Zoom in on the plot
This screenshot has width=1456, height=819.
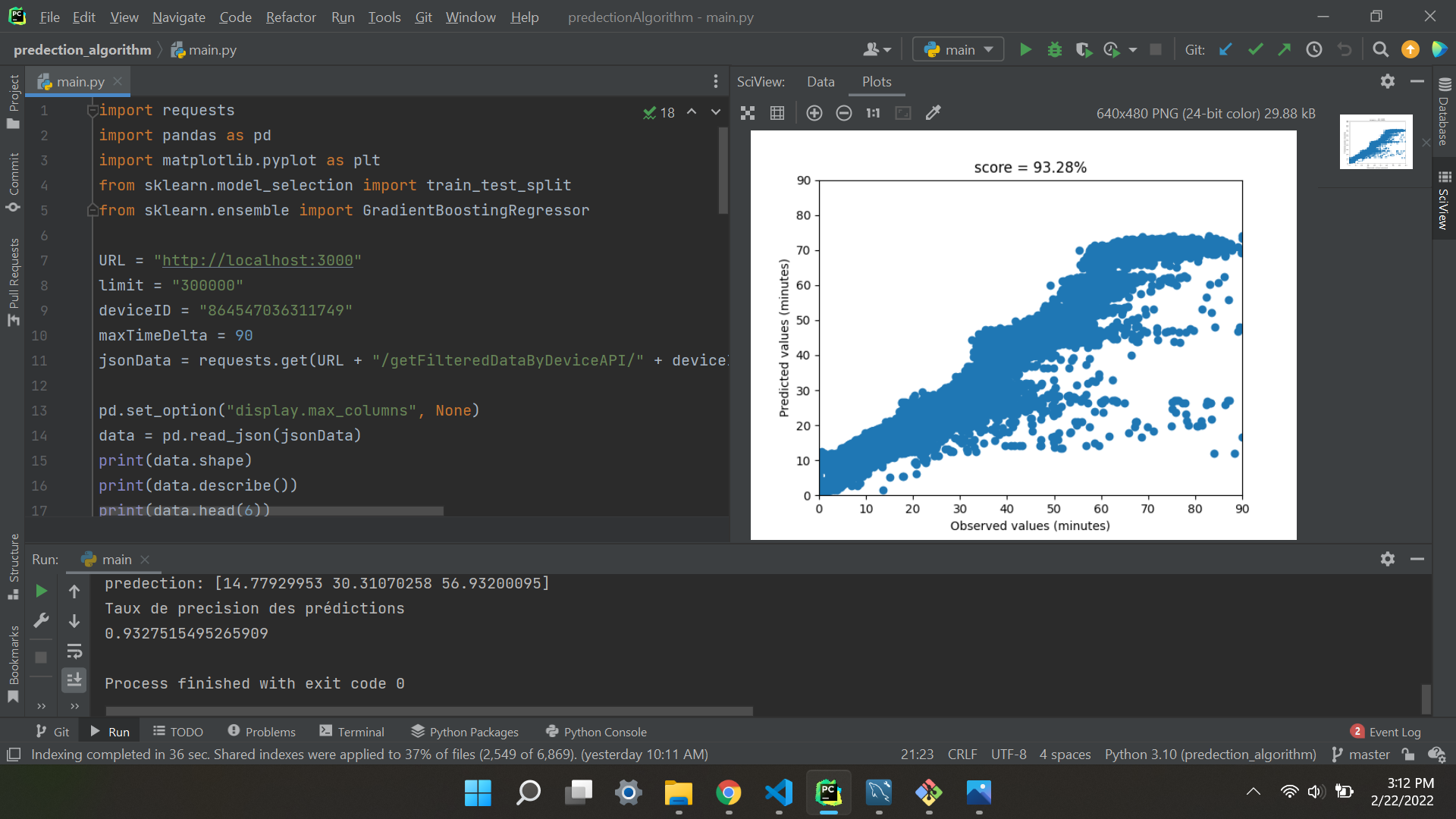[814, 112]
